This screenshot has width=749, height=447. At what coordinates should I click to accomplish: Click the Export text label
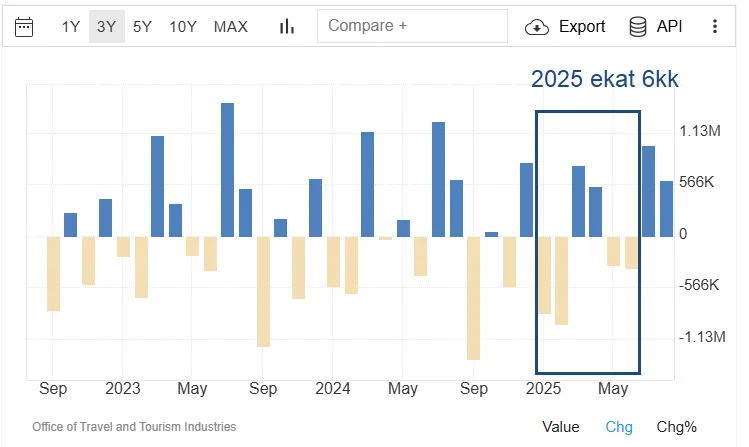(582, 27)
